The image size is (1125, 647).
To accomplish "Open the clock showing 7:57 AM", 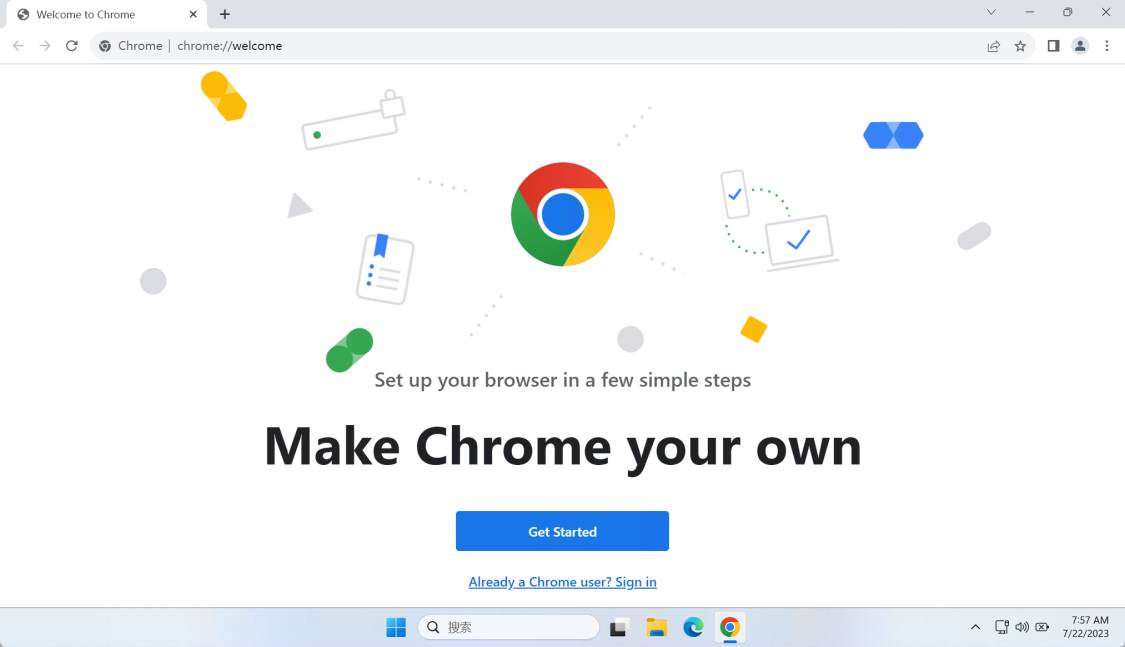I will coord(1086,626).
